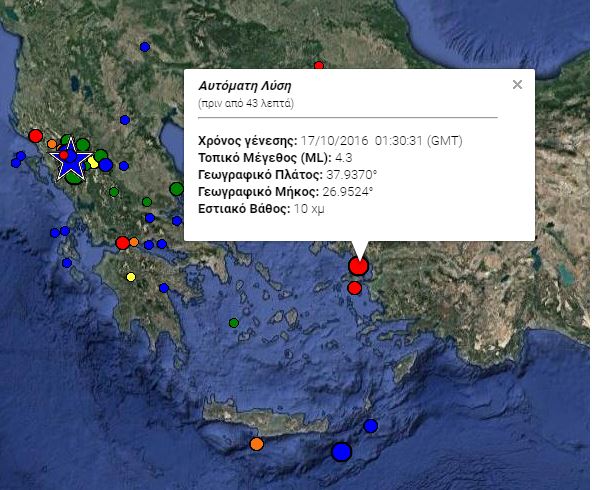Click the blue marker off Crete's eastern tip
This screenshot has height=490, width=592.
tap(370, 426)
